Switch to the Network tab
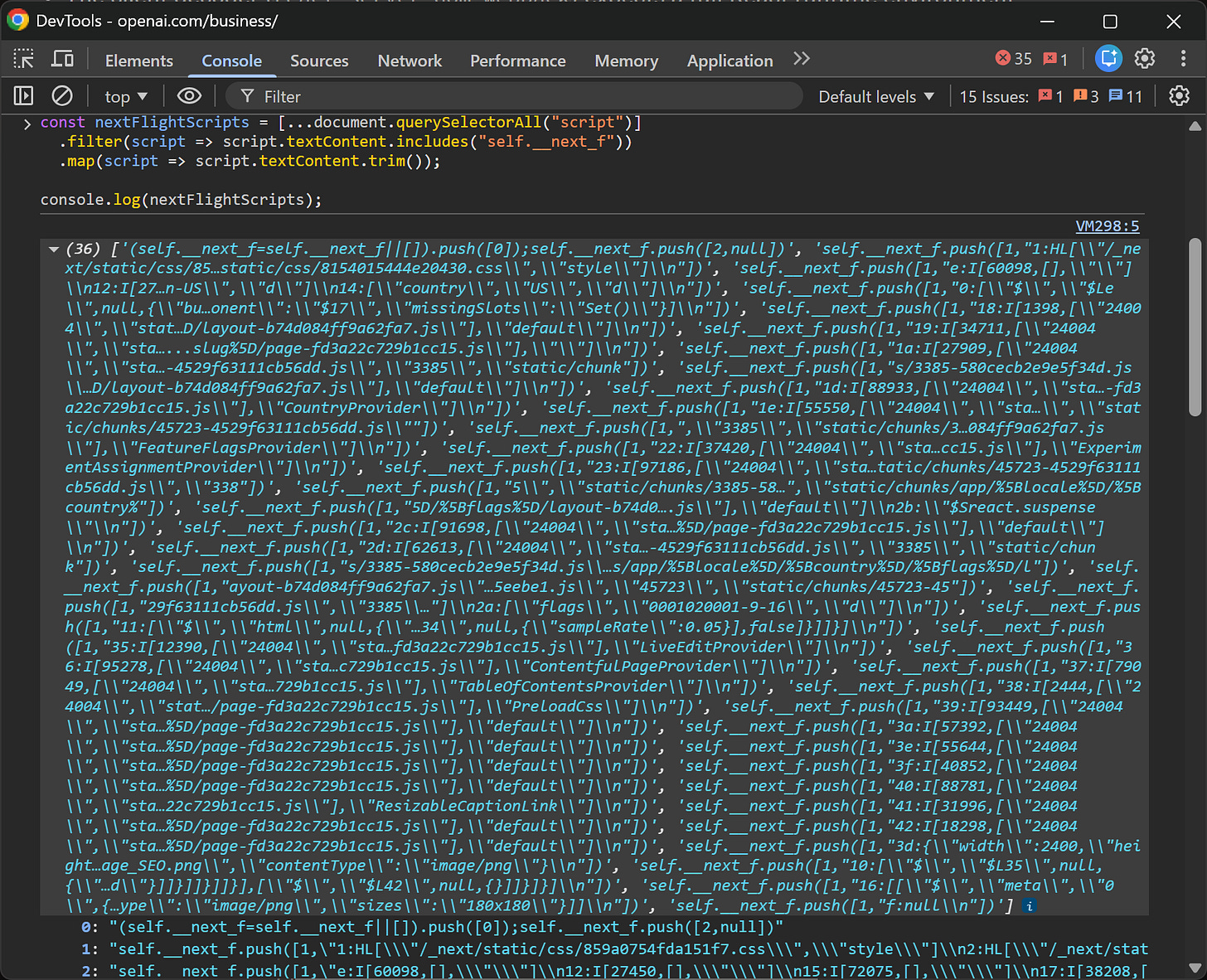The width and height of the screenshot is (1207, 980). tap(410, 60)
